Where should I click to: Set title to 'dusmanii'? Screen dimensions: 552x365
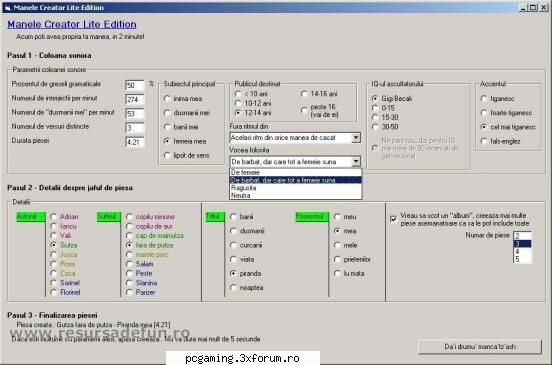[233, 231]
